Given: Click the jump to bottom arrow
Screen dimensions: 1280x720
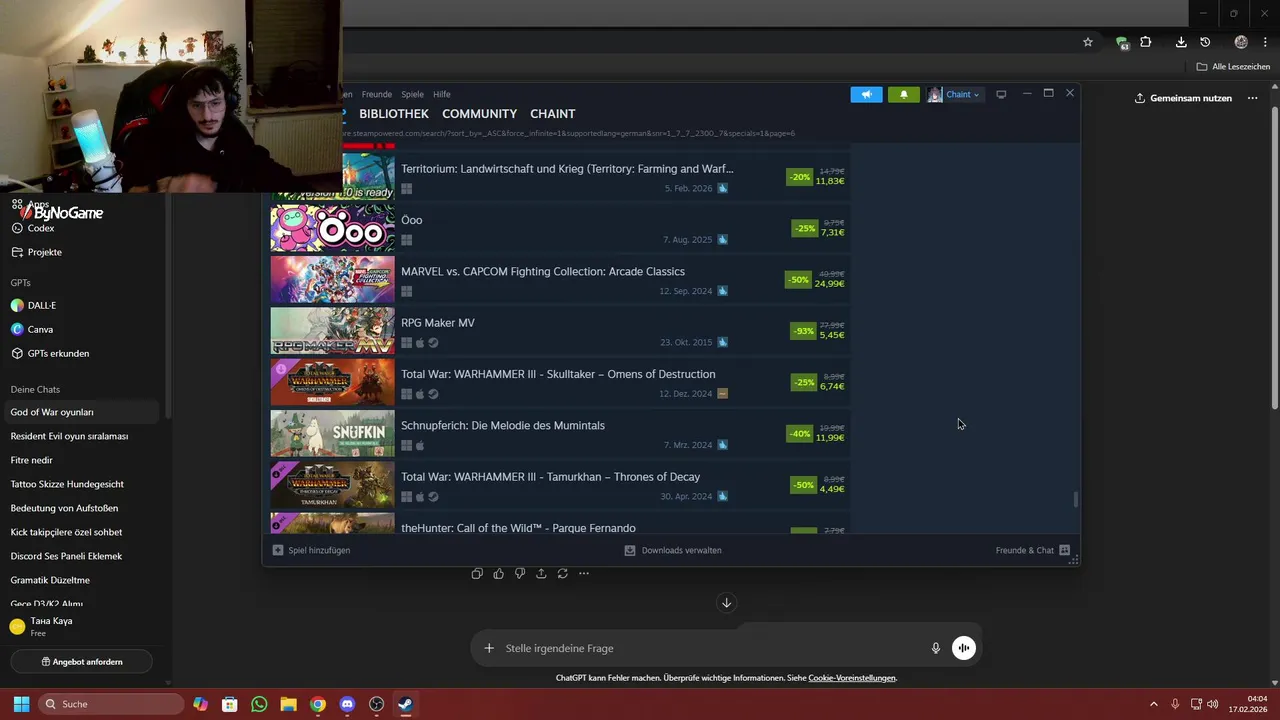Looking at the screenshot, I should coord(727,603).
